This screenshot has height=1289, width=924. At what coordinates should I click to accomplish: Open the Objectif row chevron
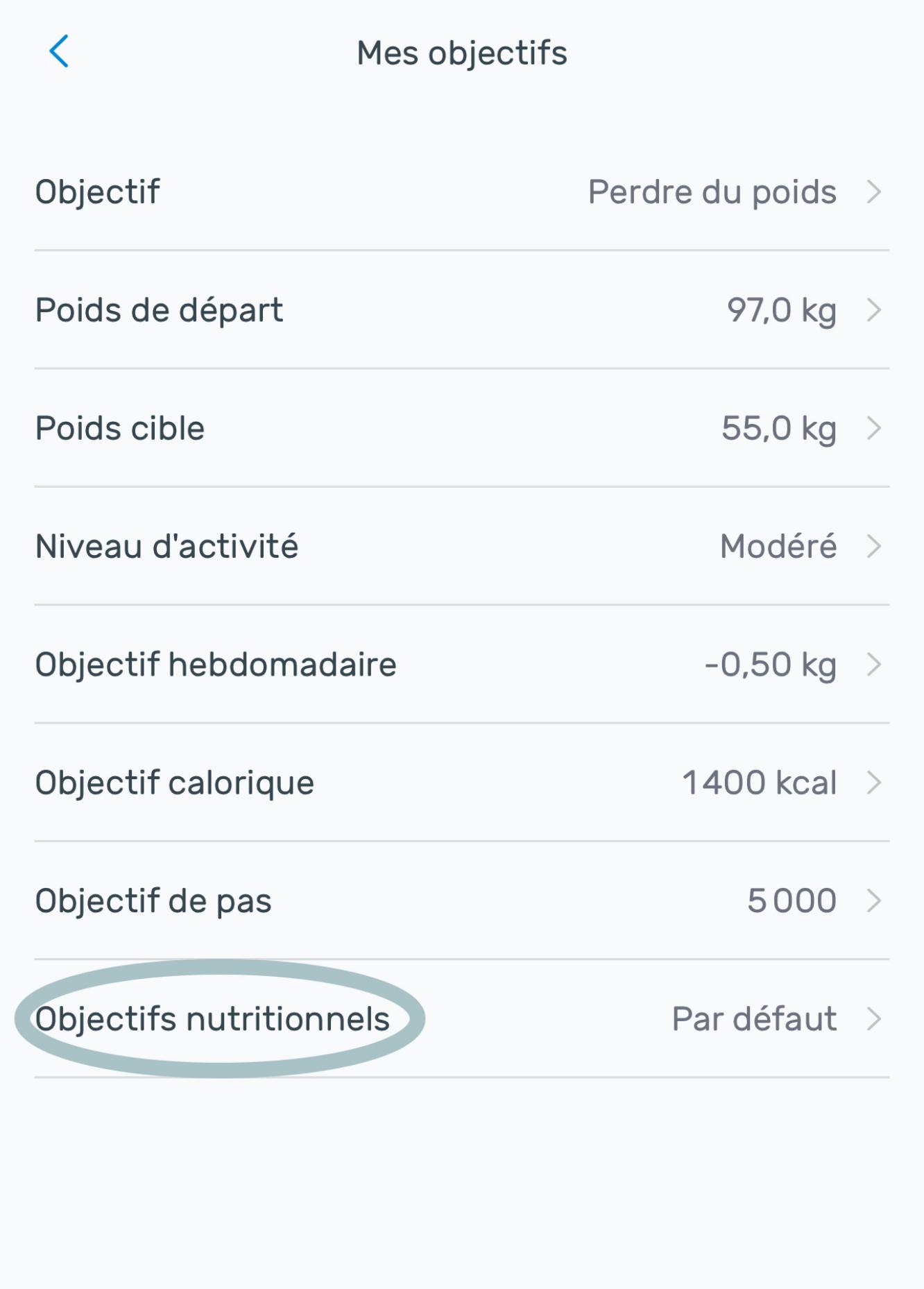pos(873,192)
